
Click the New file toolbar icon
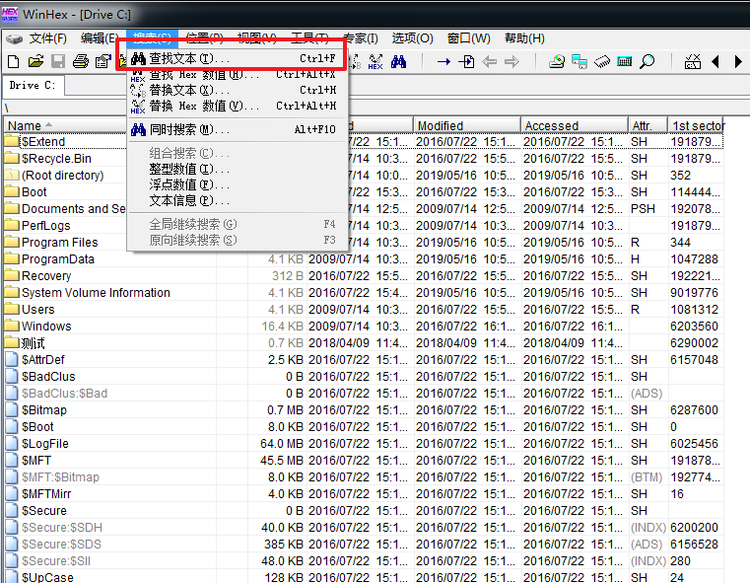pos(13,62)
